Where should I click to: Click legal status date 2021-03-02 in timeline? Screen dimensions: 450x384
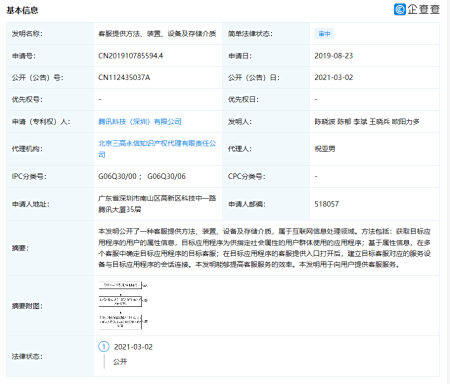click(x=133, y=347)
